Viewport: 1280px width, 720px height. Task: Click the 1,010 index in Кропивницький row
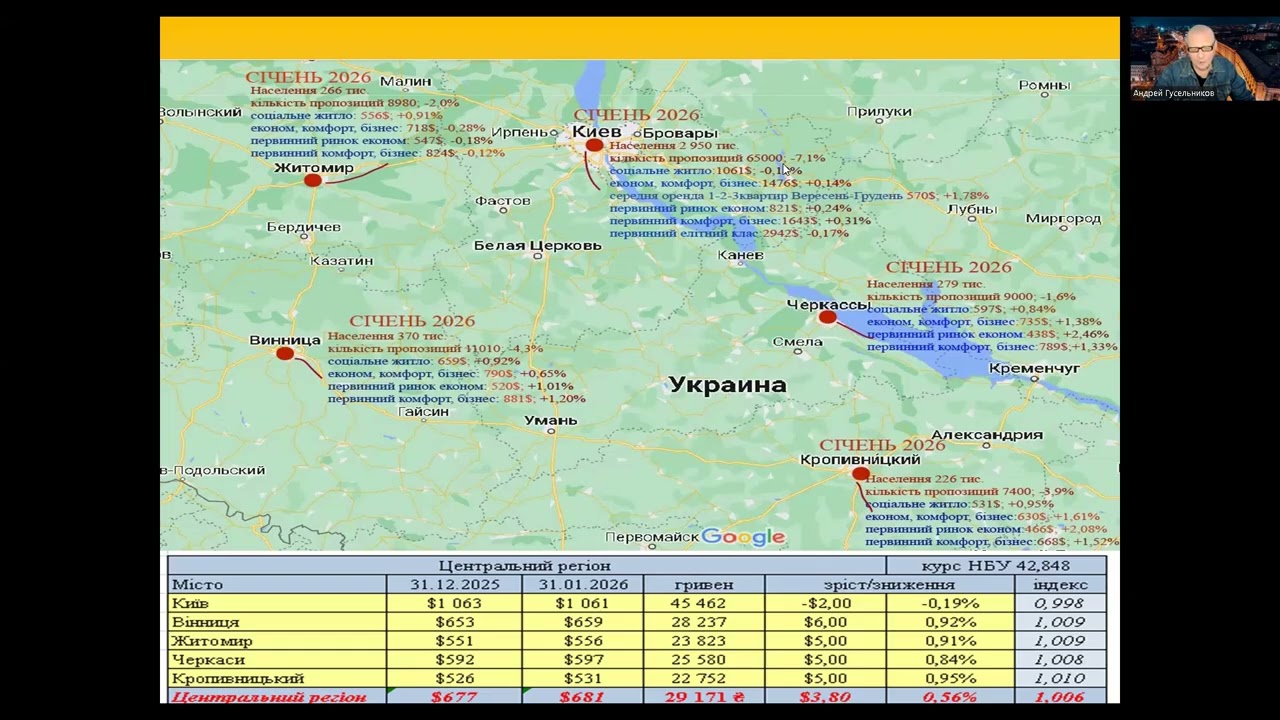coord(1060,678)
